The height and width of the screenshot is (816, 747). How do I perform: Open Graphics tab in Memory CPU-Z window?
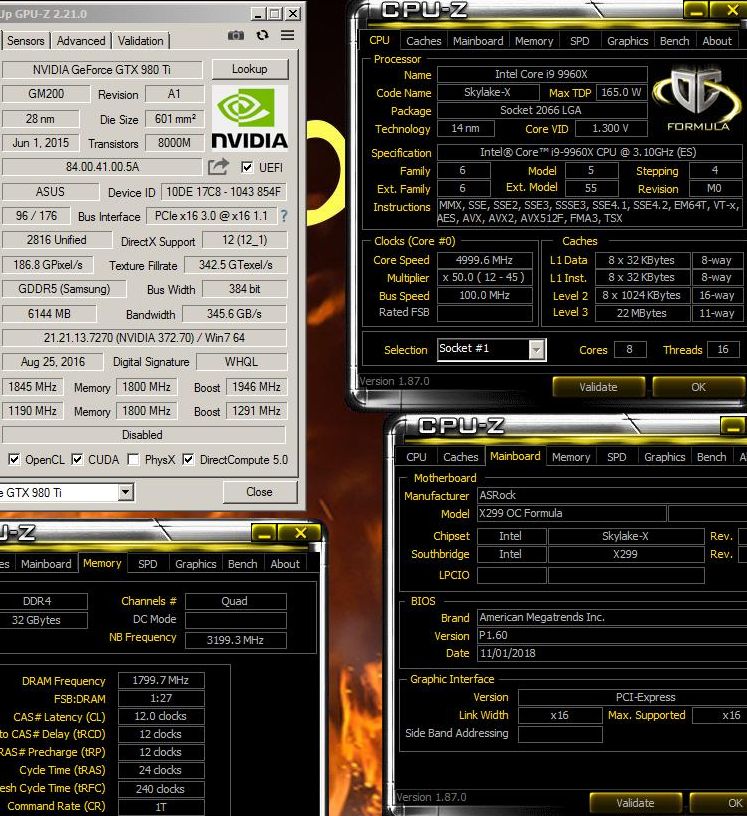[195, 564]
